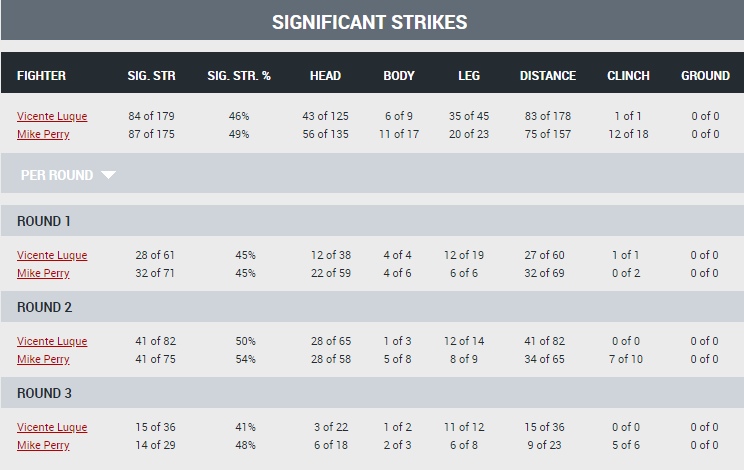Select the SIG. STR. % column header
This screenshot has width=744, height=470.
pyautogui.click(x=239, y=76)
